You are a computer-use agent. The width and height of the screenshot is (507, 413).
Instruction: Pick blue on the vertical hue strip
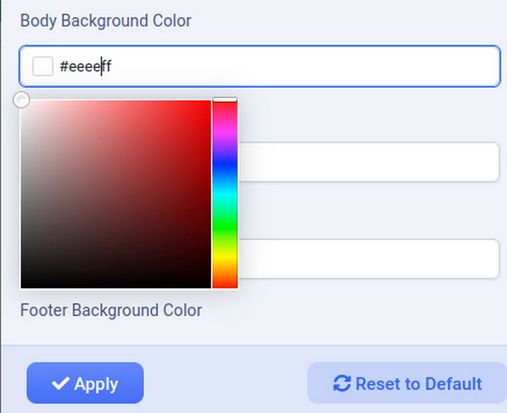[x=225, y=163]
